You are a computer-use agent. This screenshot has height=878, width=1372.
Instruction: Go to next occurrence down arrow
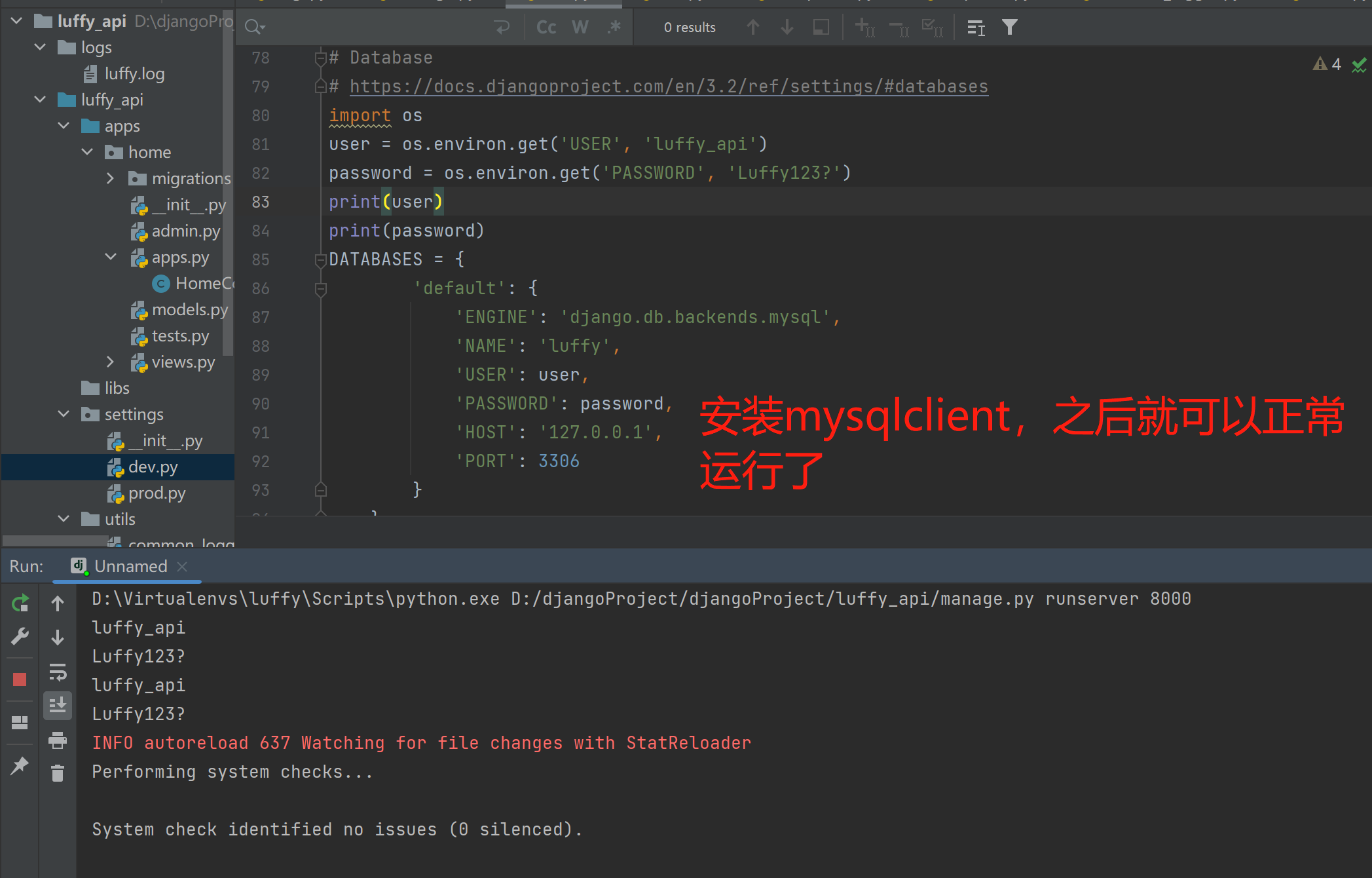[787, 28]
